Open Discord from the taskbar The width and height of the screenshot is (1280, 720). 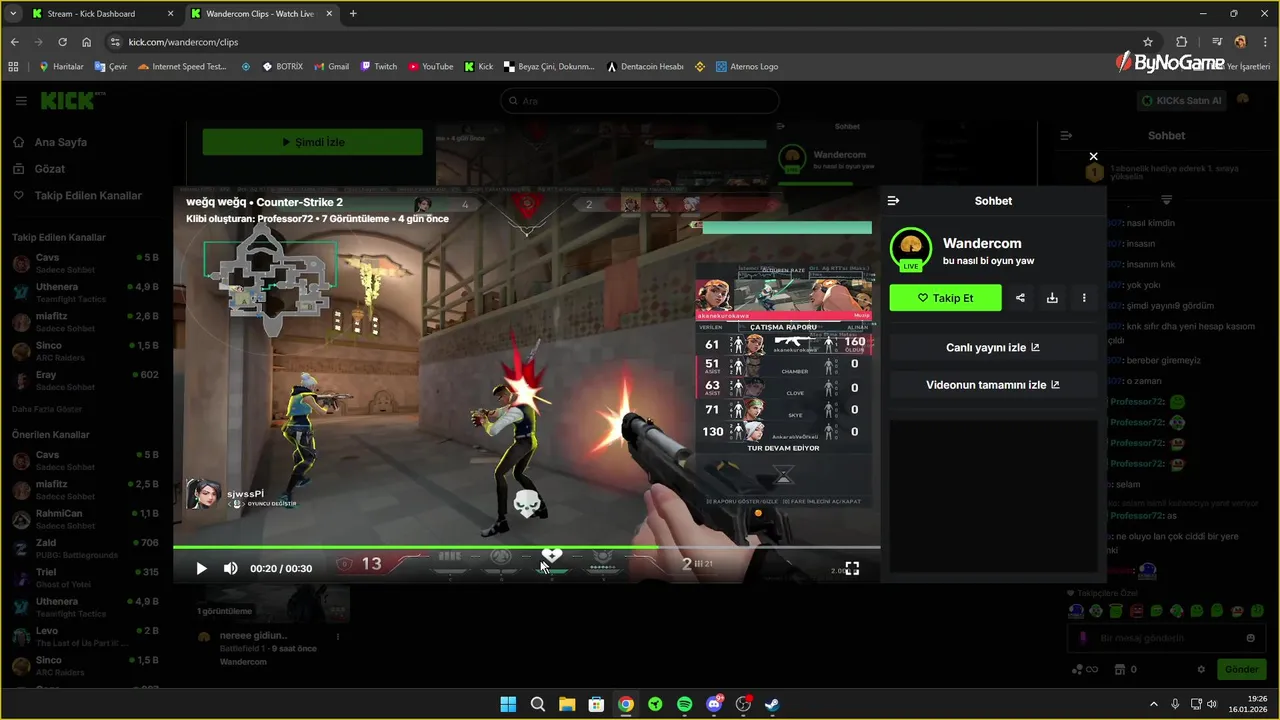click(x=714, y=704)
